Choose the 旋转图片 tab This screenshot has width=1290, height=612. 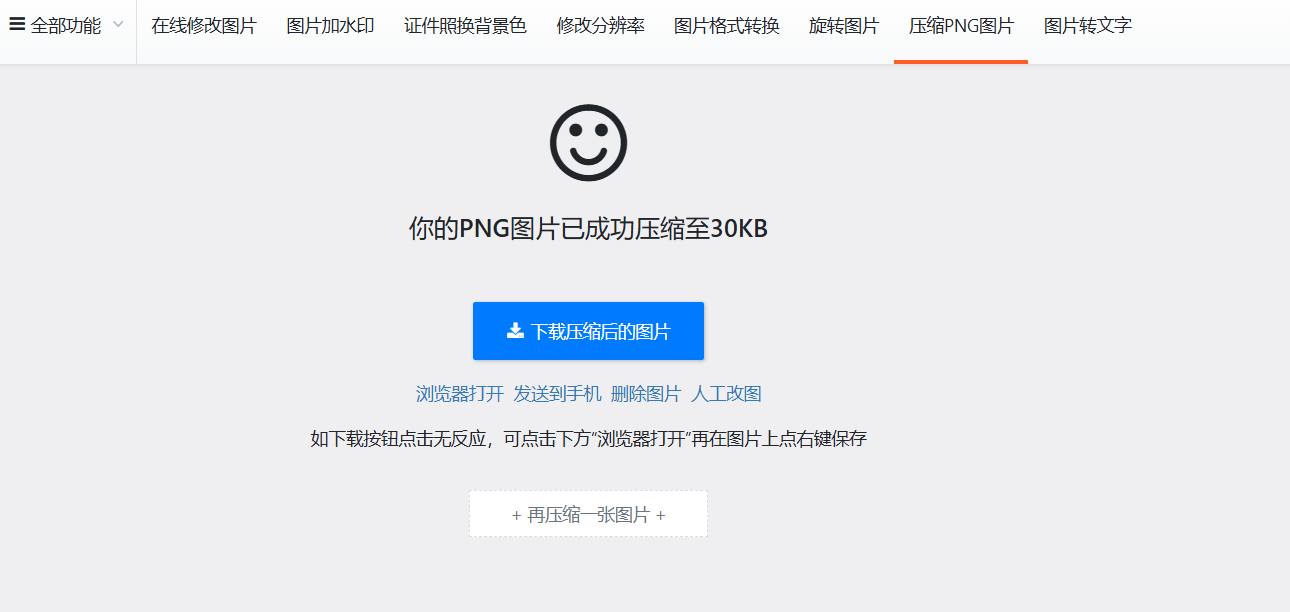click(x=844, y=26)
